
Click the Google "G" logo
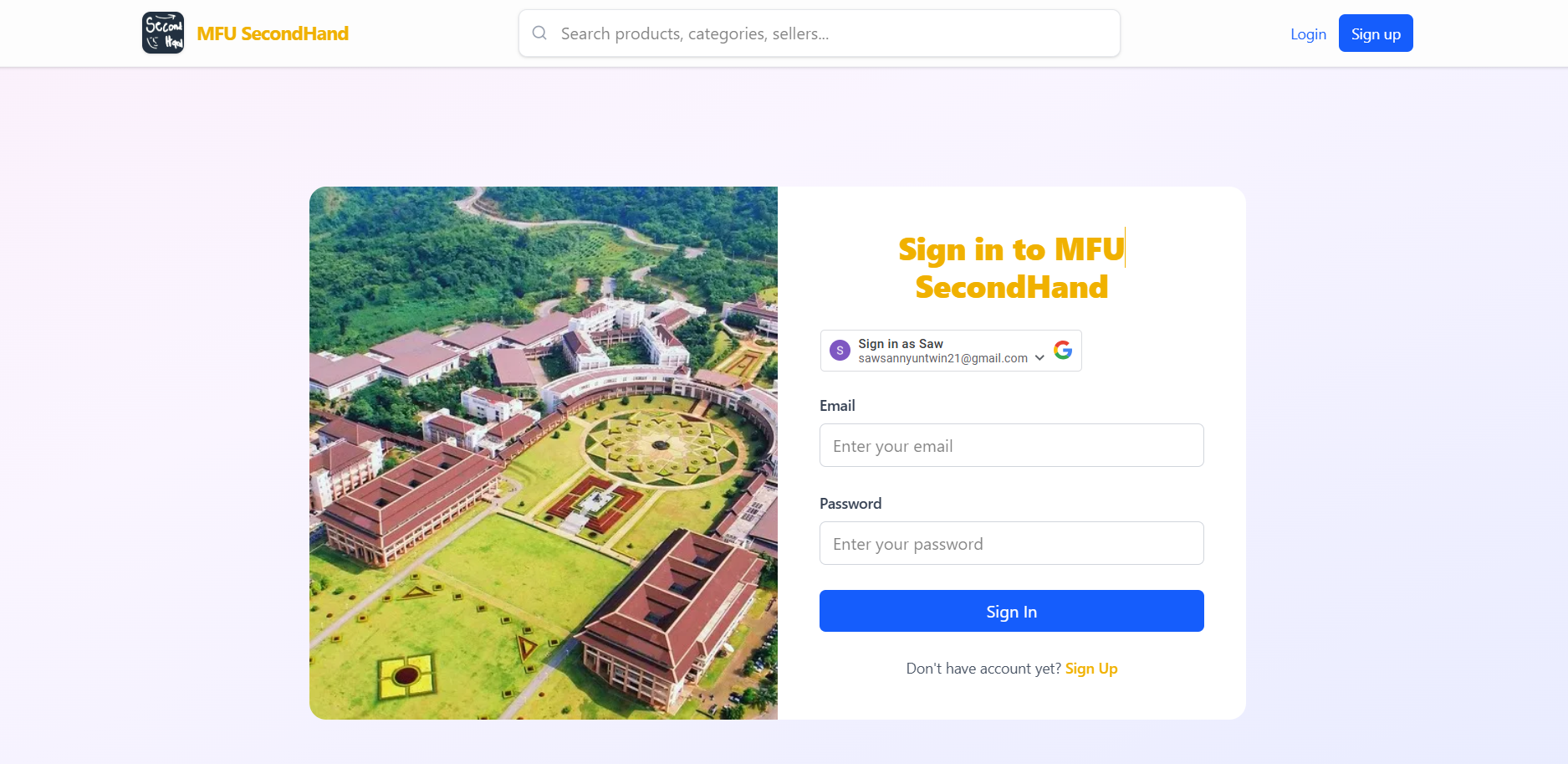coord(1063,351)
